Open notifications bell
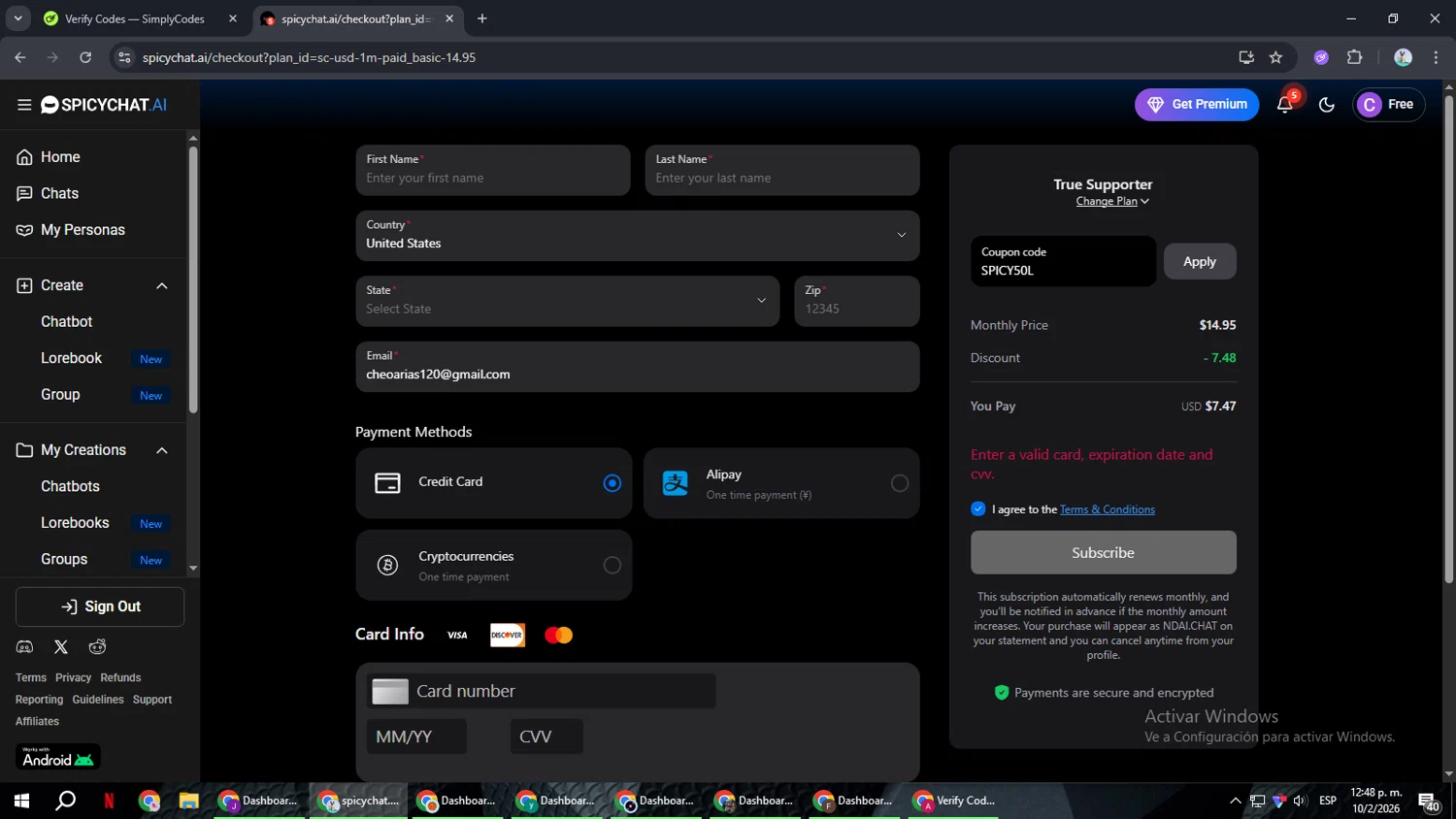The width and height of the screenshot is (1456, 819). pyautogui.click(x=1284, y=105)
